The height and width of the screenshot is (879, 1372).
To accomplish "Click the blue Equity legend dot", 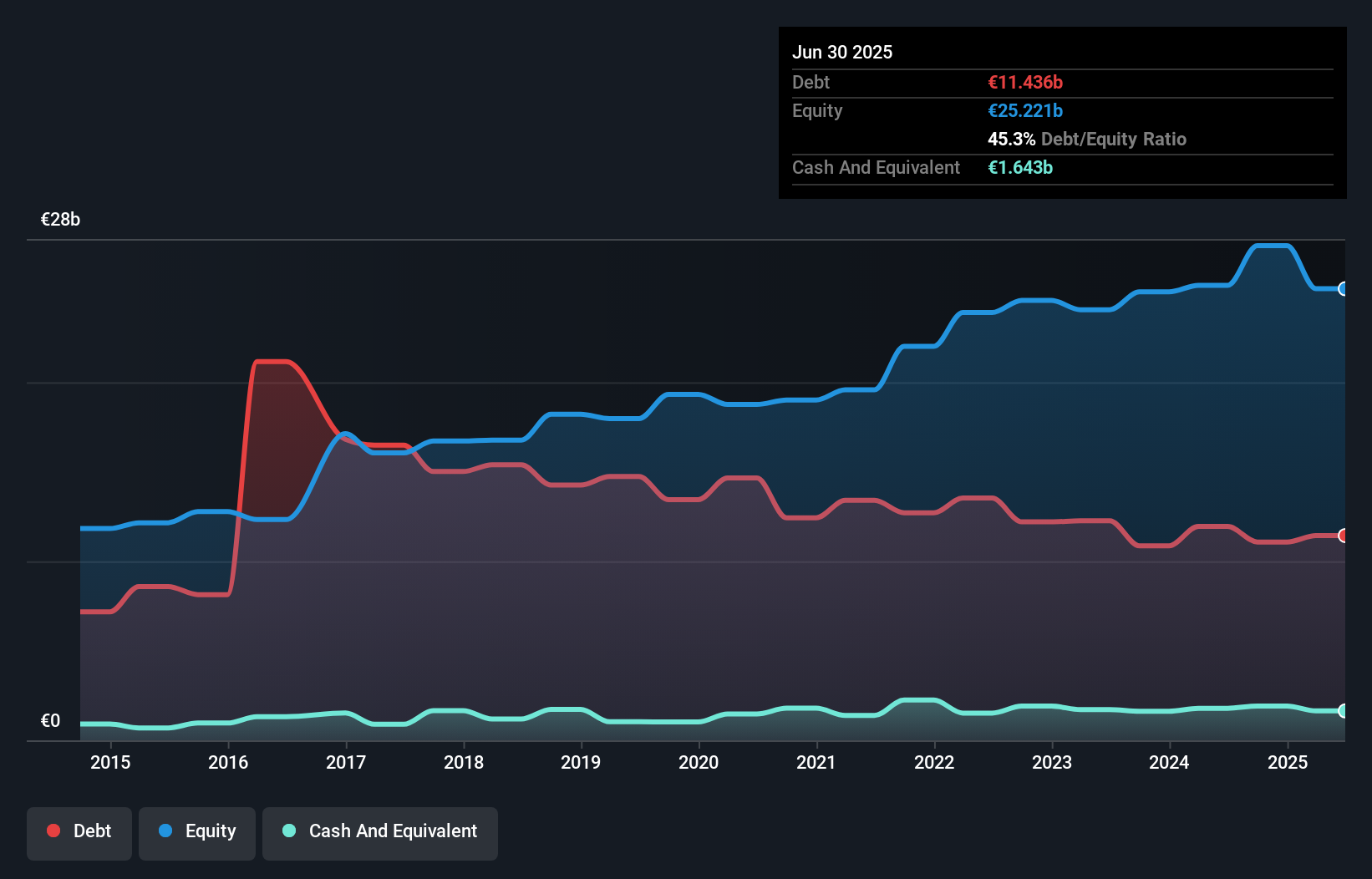I will 166,831.
